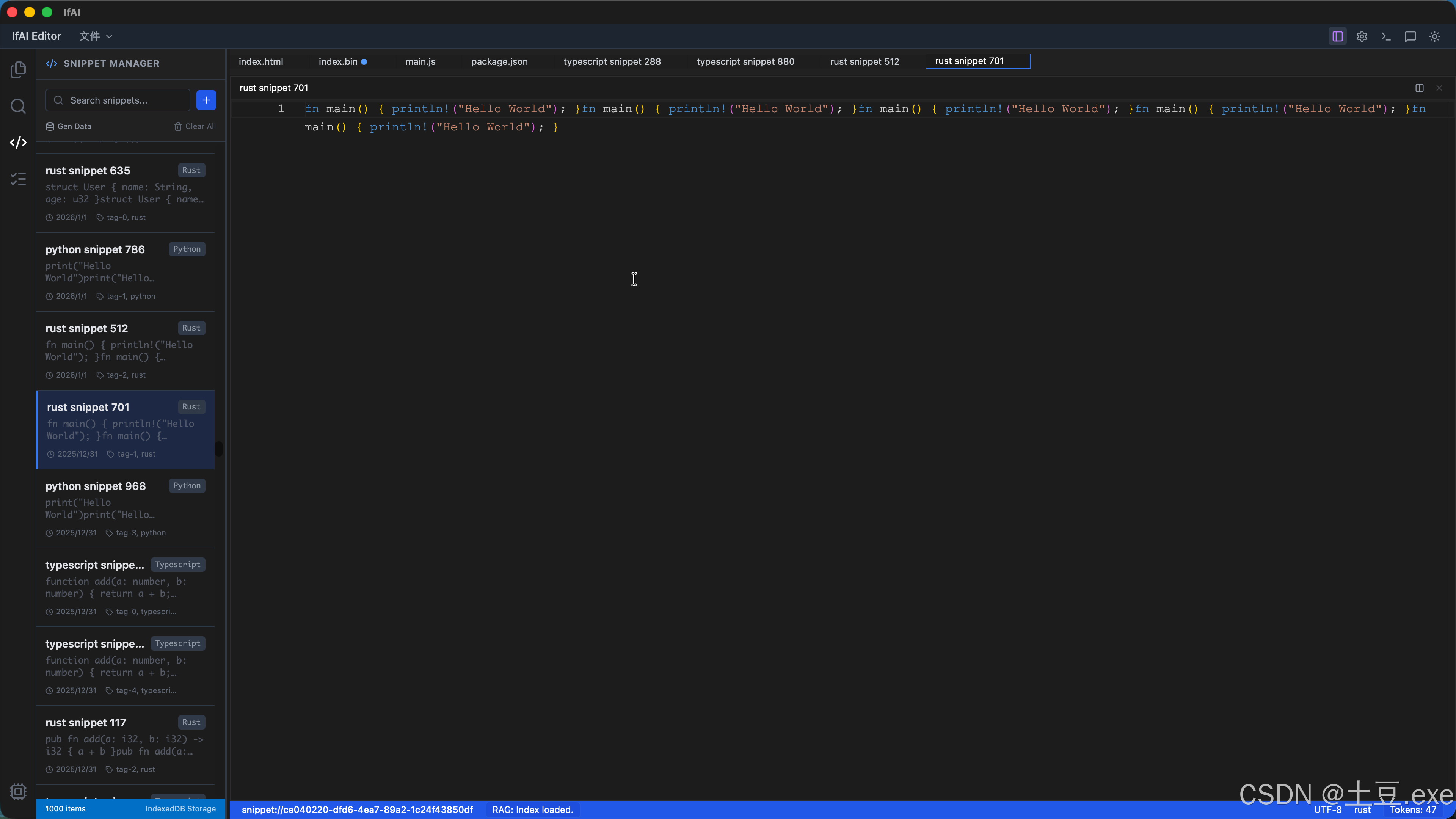Split the editor pane
The height and width of the screenshot is (819, 1456).
1419,88
